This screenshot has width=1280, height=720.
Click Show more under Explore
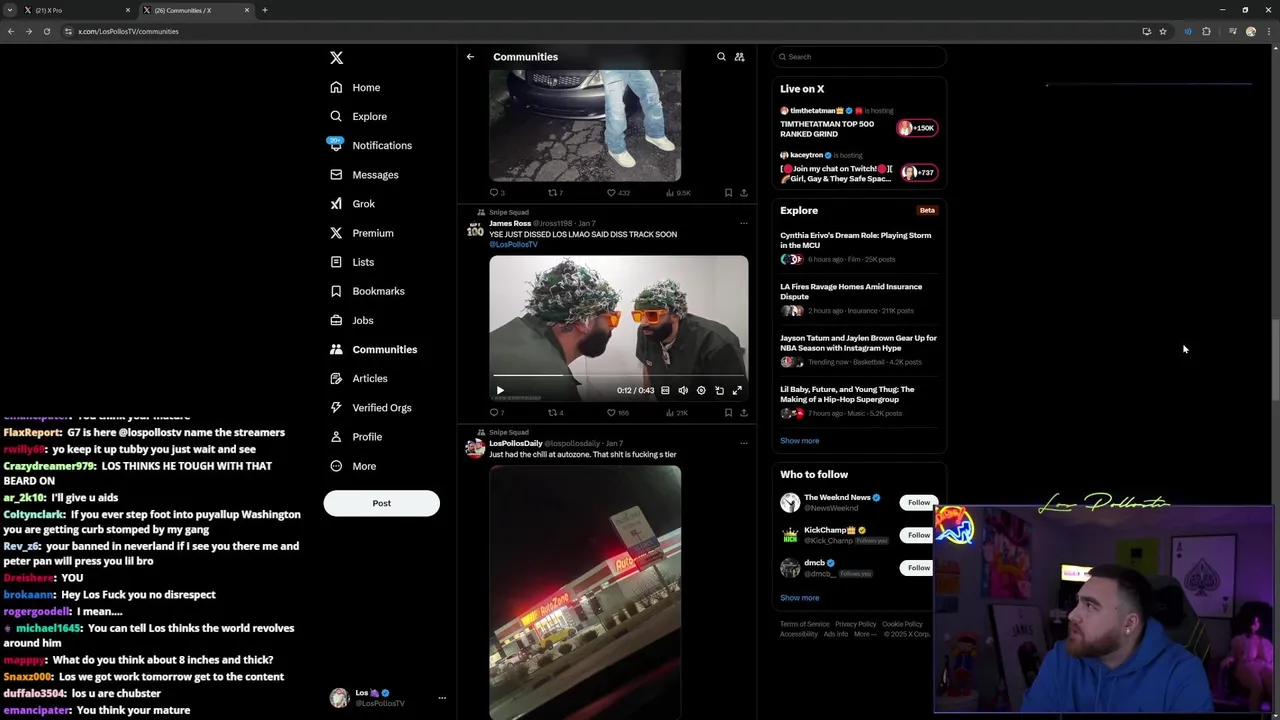pos(799,441)
